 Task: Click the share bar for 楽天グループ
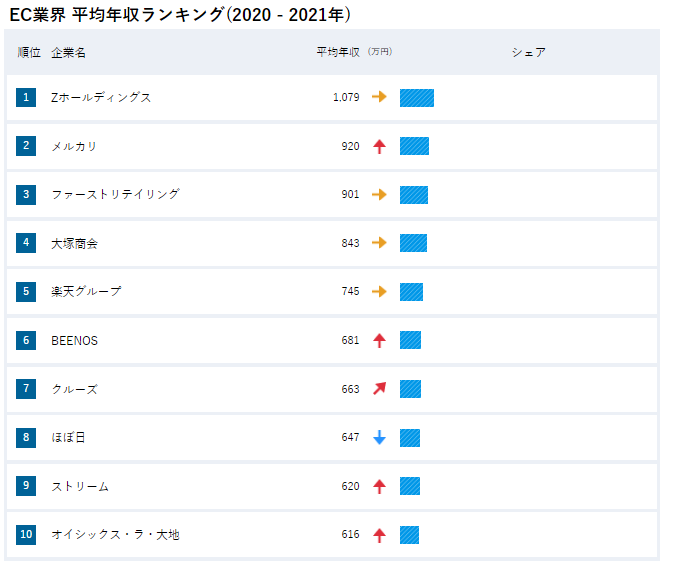411,292
